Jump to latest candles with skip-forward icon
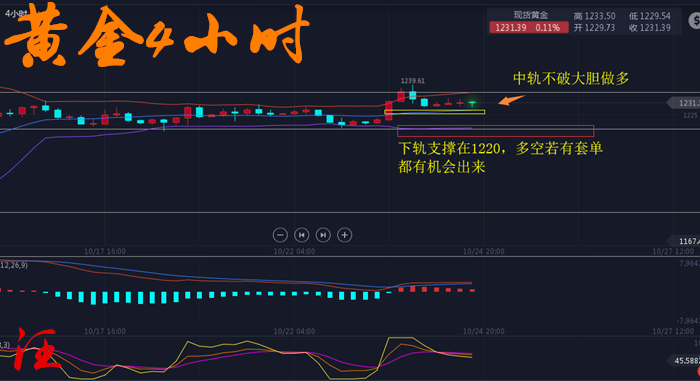This screenshot has width=700, height=381. tap(323, 235)
